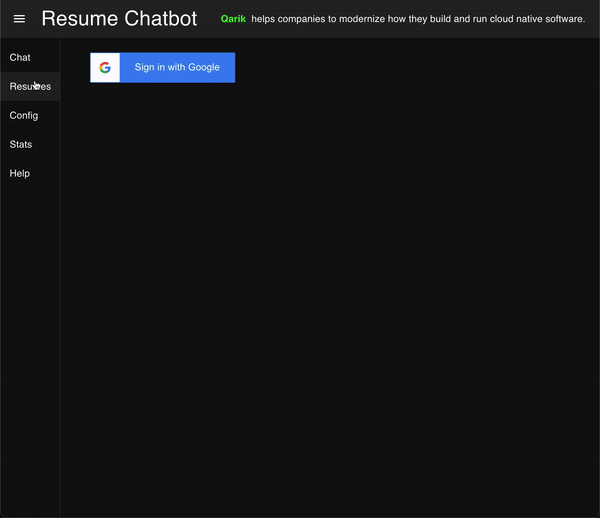600x518 pixels.
Task: Open the Chat section
Action: click(x=30, y=57)
